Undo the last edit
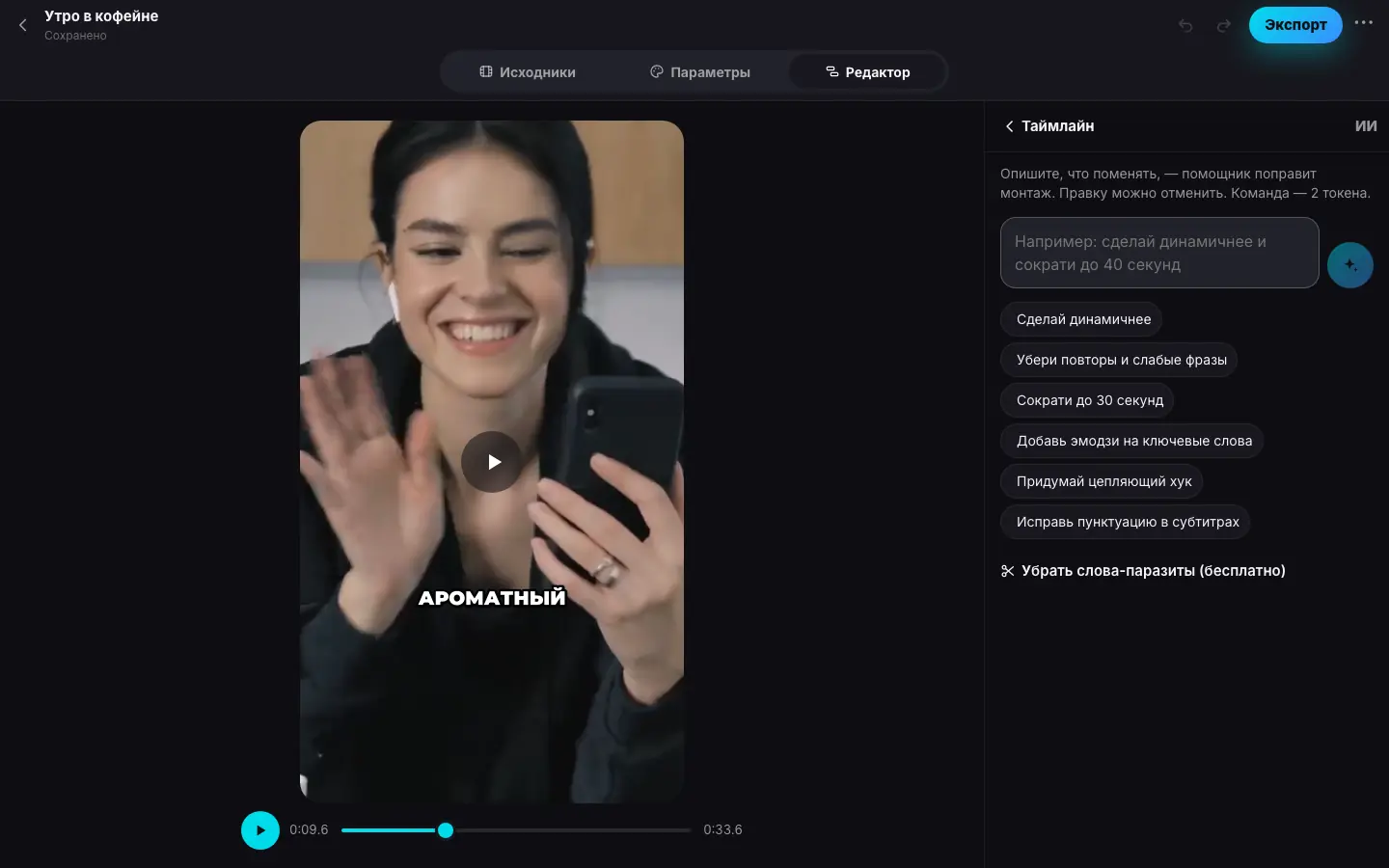The image size is (1389, 868). pos(1185,26)
